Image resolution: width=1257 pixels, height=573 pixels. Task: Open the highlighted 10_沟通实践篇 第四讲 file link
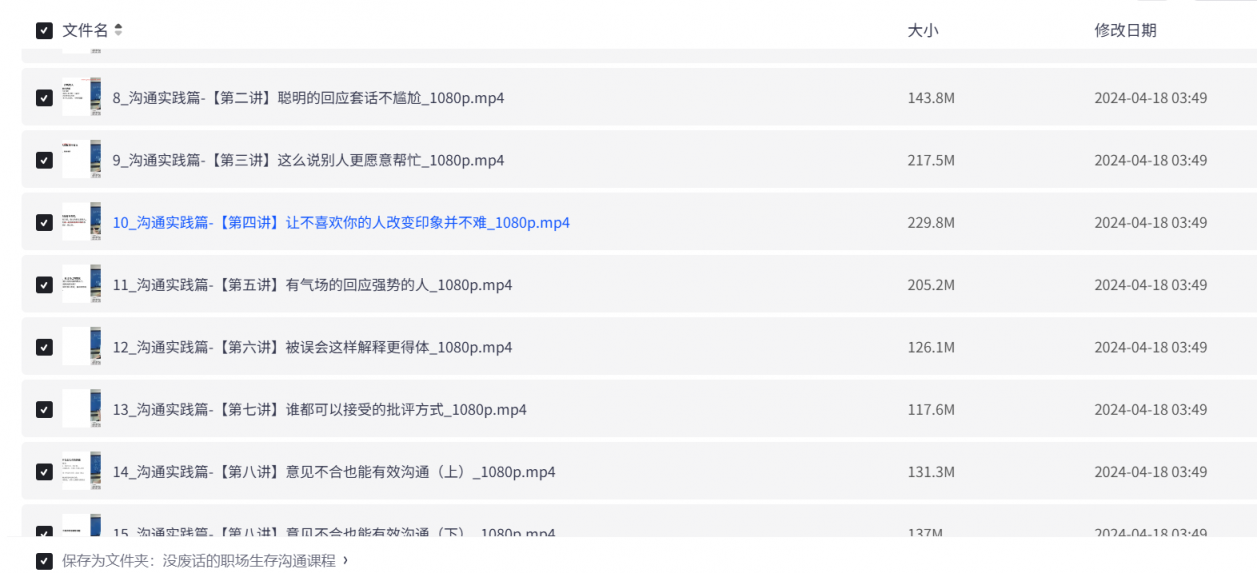[x=341, y=223]
